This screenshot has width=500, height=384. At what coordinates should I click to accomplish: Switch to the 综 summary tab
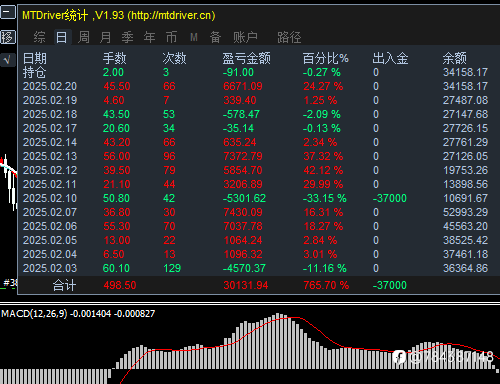(x=39, y=37)
